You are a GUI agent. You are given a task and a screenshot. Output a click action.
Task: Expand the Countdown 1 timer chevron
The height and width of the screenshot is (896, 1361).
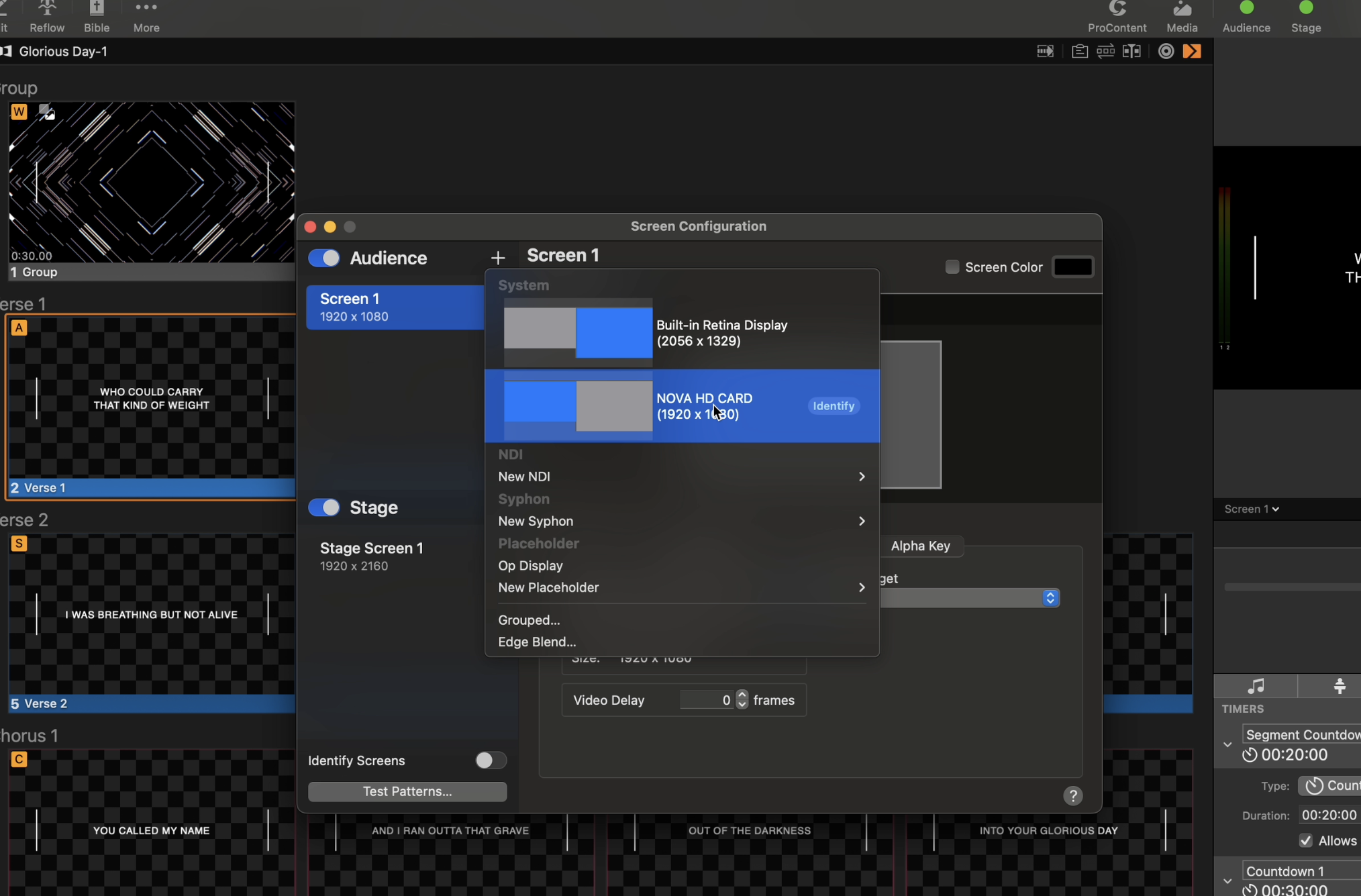[1227, 881]
